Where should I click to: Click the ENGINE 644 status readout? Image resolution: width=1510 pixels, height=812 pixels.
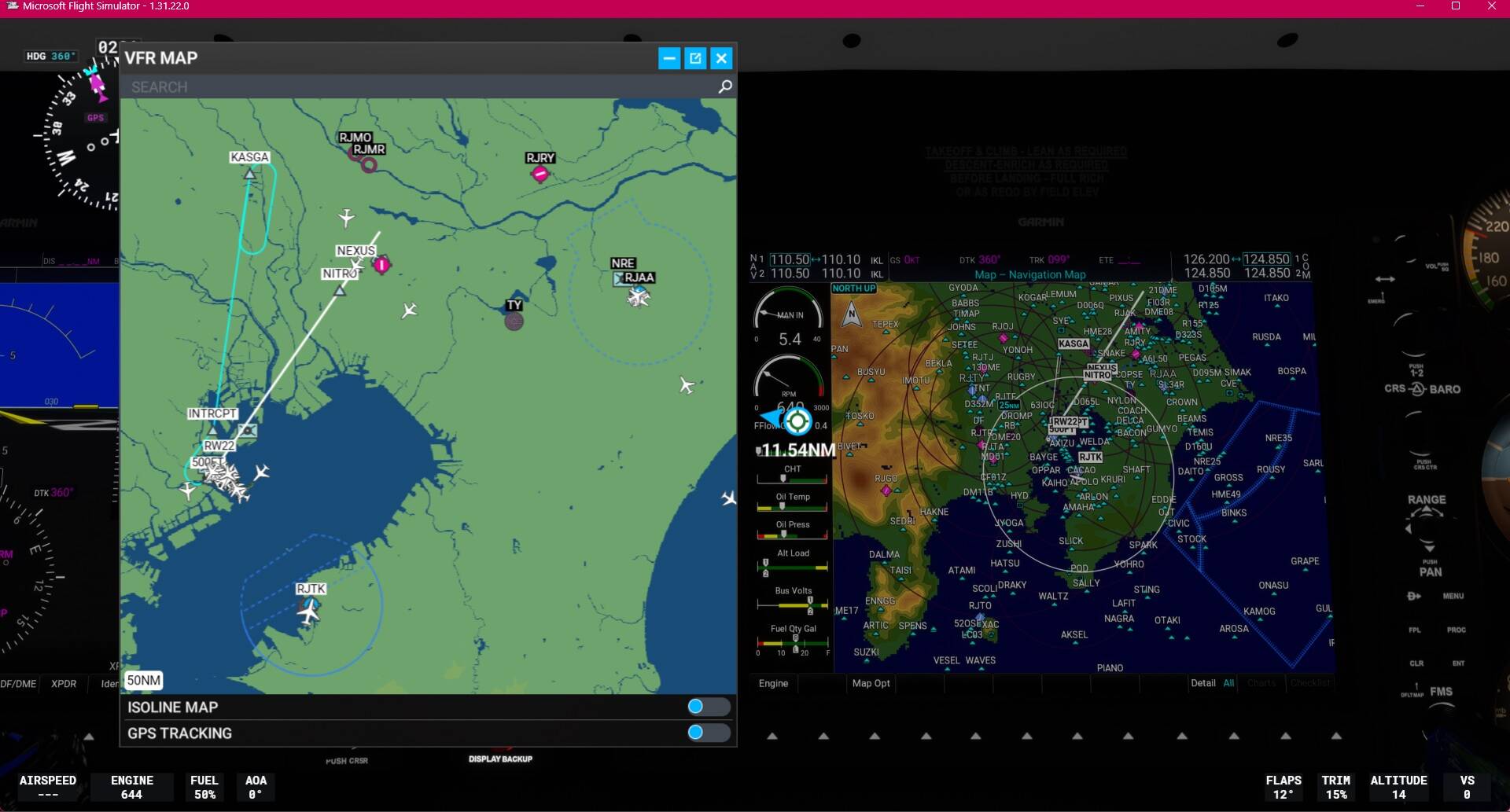[x=131, y=787]
